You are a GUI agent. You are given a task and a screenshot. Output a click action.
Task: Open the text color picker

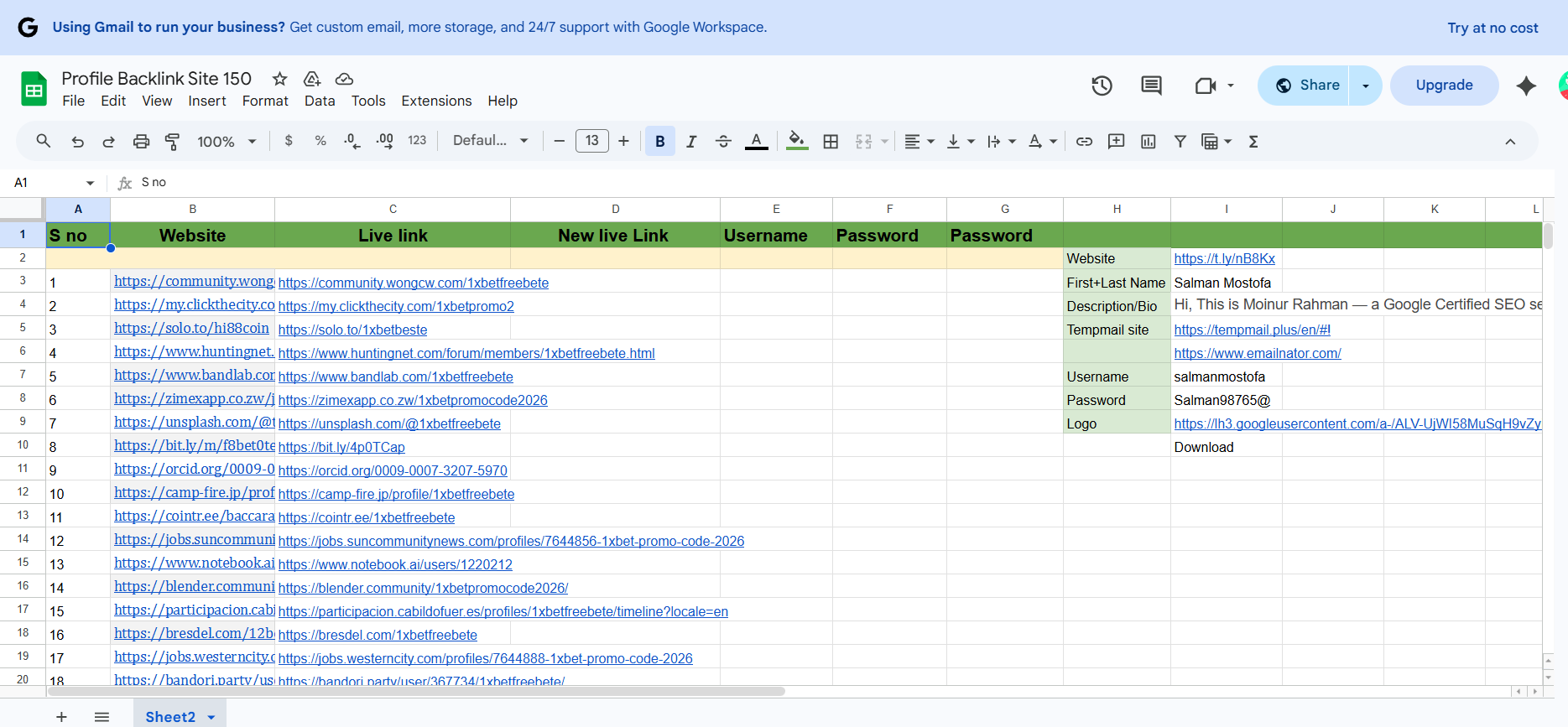(756, 141)
